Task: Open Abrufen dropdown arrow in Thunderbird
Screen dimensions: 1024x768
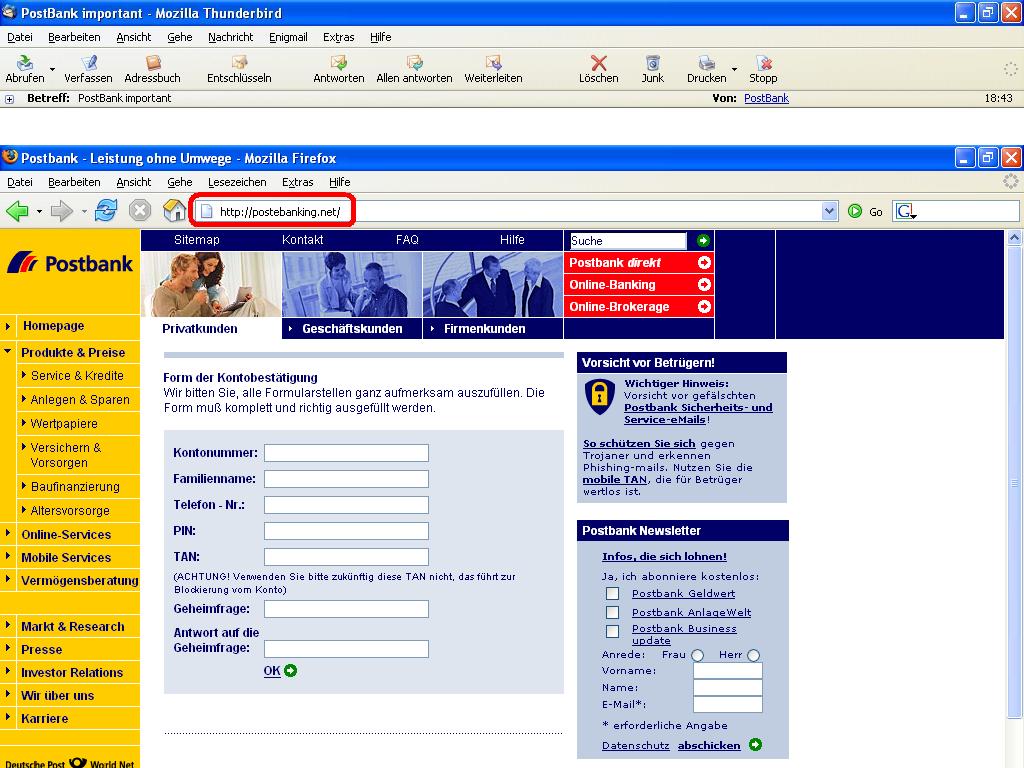Action: (x=52, y=69)
